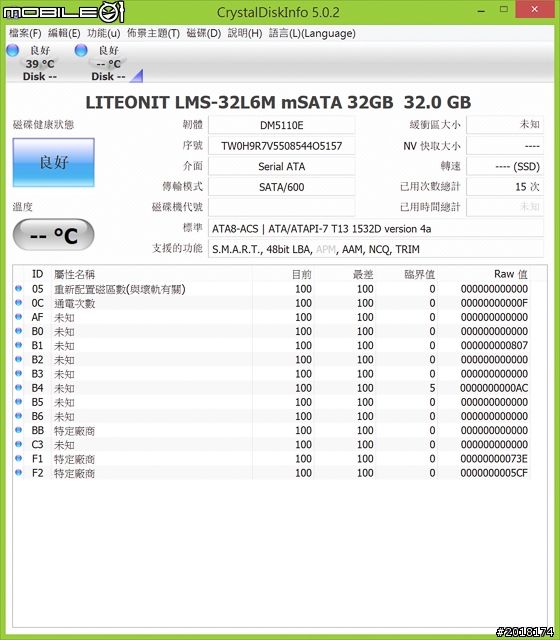The width and height of the screenshot is (560, 640).
Task: Click the -- °C temperature indicator button
Action: coord(53,235)
